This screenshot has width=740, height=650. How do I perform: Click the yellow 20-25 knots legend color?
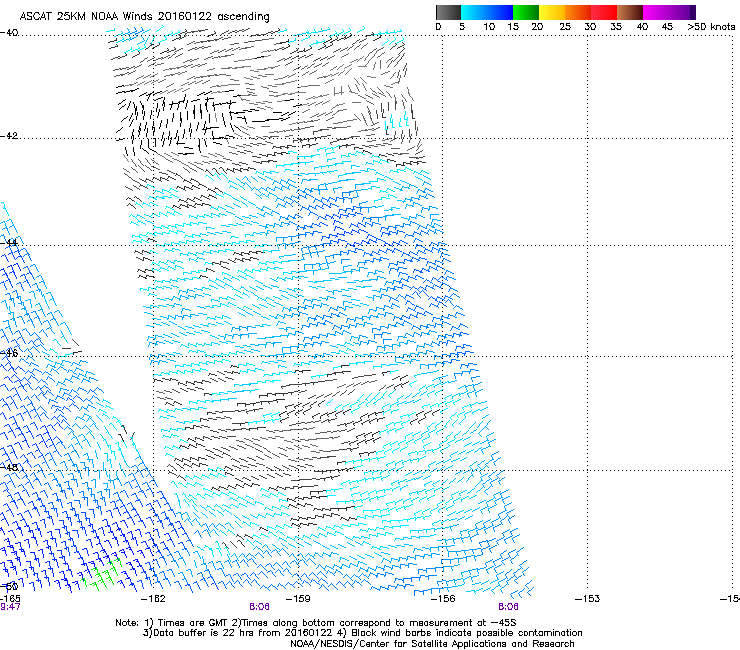552,12
